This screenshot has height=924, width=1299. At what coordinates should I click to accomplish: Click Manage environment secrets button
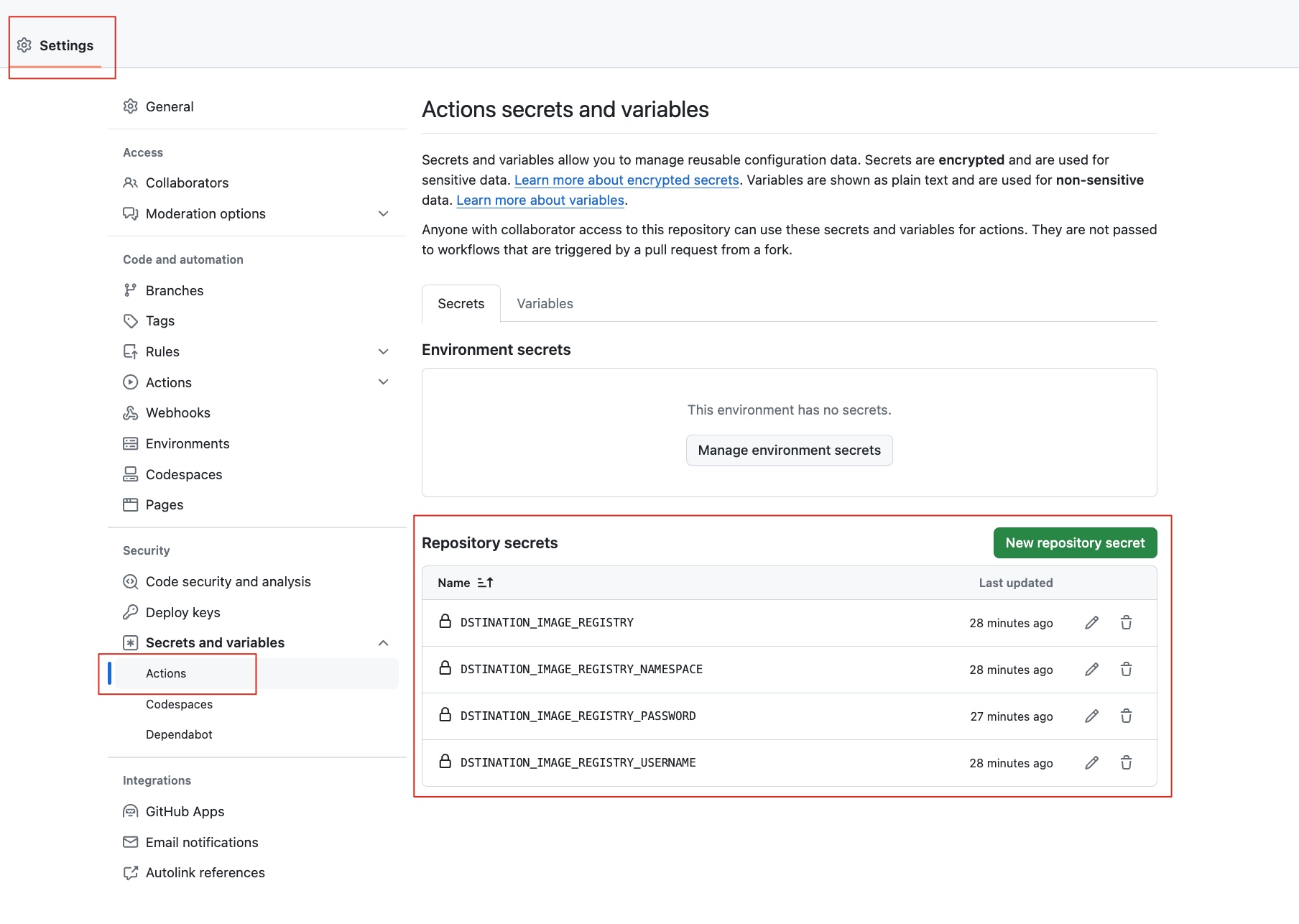(x=789, y=451)
